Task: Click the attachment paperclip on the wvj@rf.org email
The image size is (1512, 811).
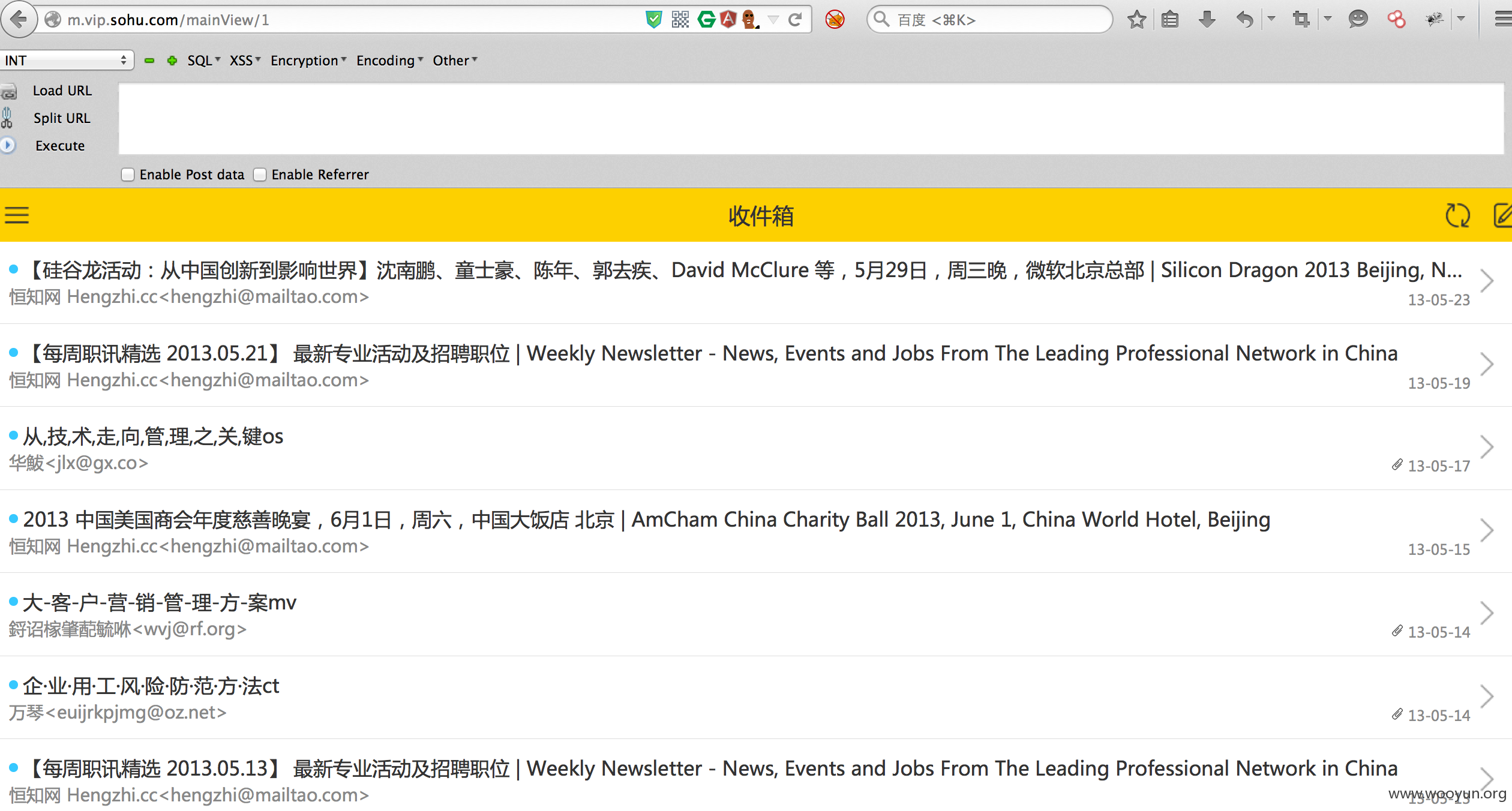Action: click(1397, 630)
